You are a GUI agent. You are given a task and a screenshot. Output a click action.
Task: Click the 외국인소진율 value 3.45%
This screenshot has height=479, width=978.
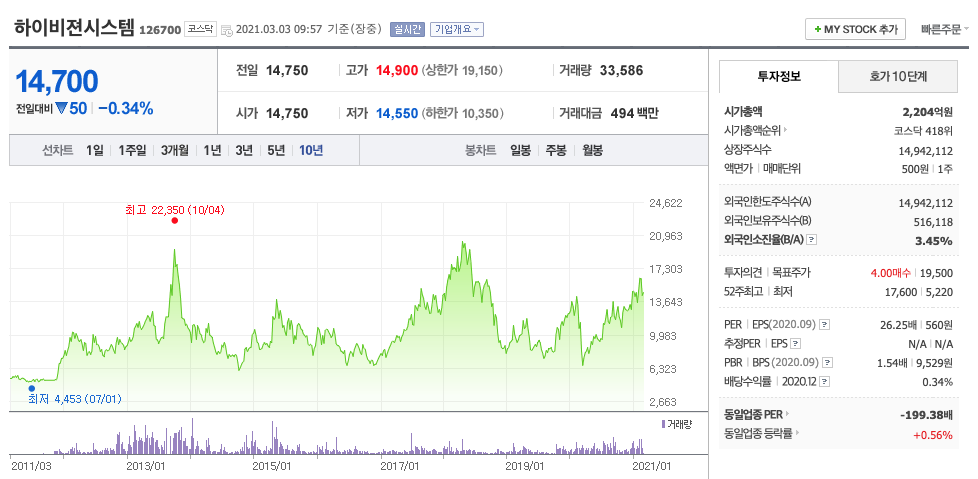pos(934,241)
